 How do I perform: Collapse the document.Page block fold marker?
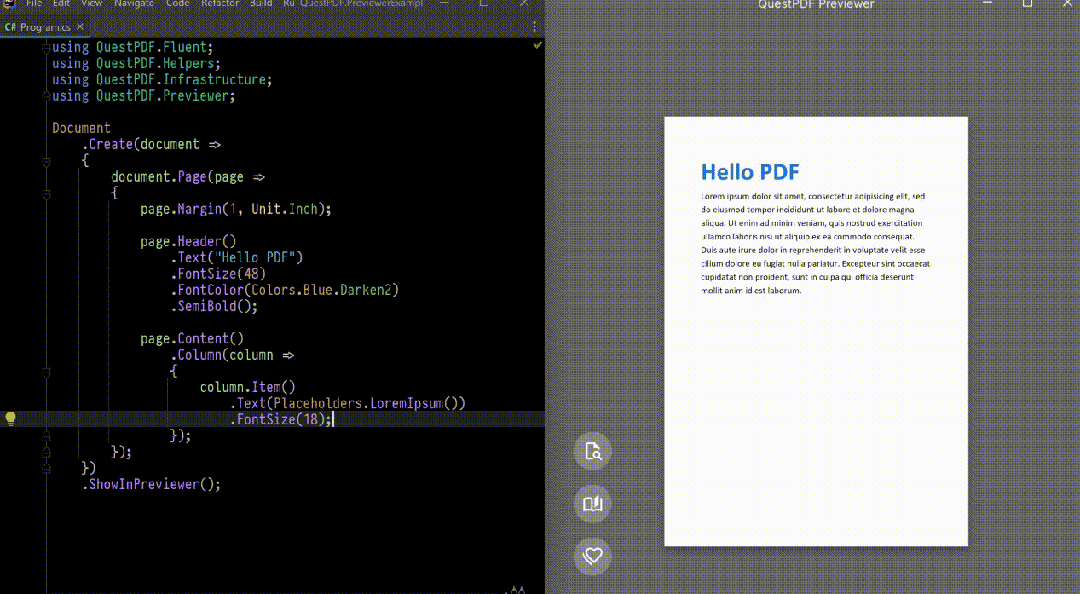(46, 193)
